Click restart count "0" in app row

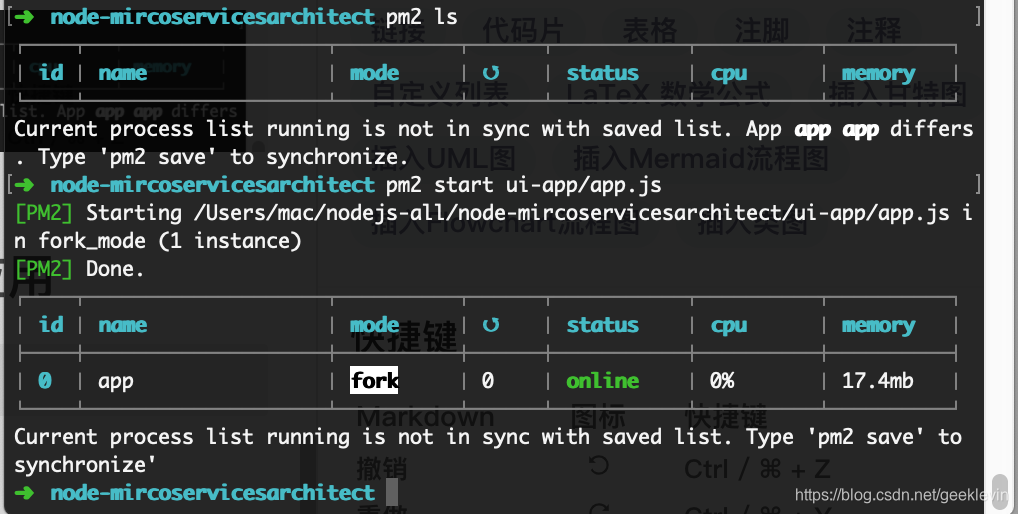pyautogui.click(x=488, y=380)
